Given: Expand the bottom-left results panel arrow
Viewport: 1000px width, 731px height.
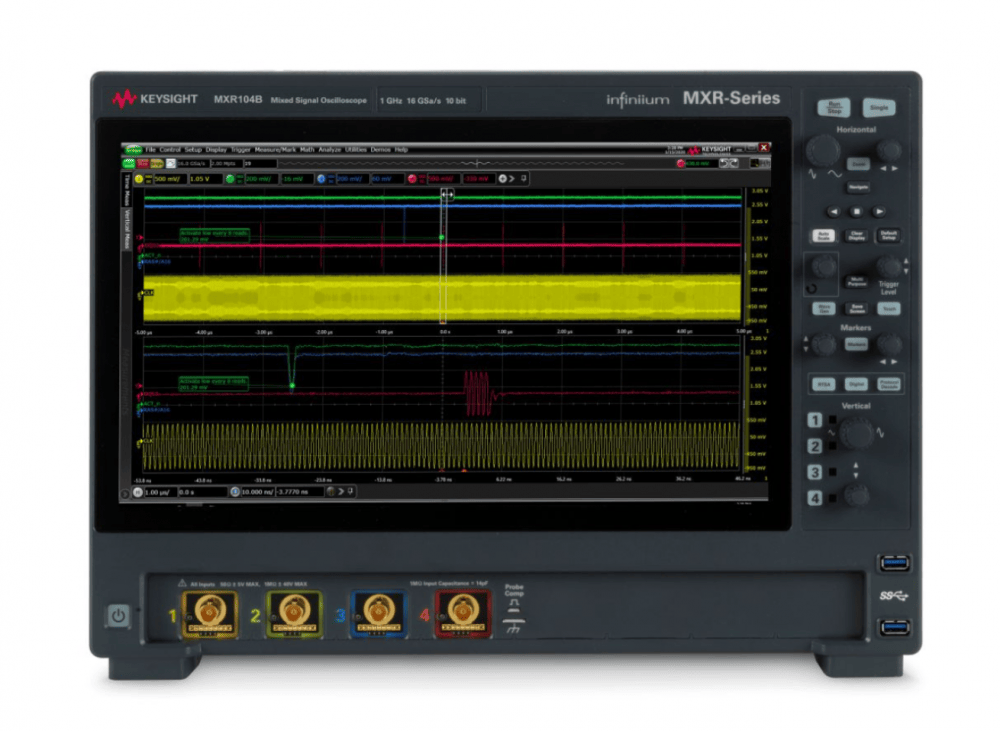Looking at the screenshot, I should click(125, 493).
